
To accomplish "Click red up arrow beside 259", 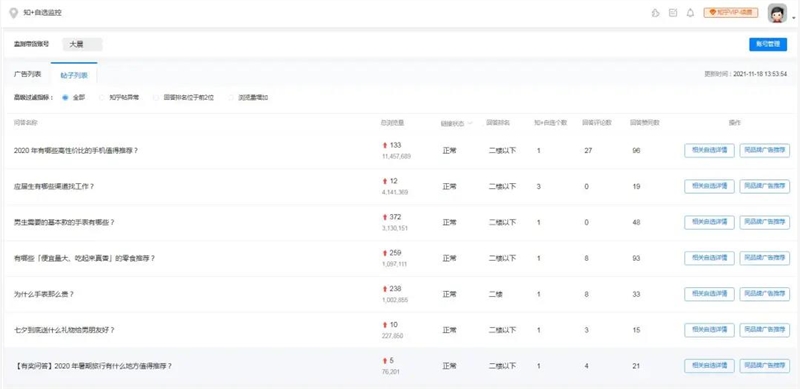I will click(x=385, y=253).
